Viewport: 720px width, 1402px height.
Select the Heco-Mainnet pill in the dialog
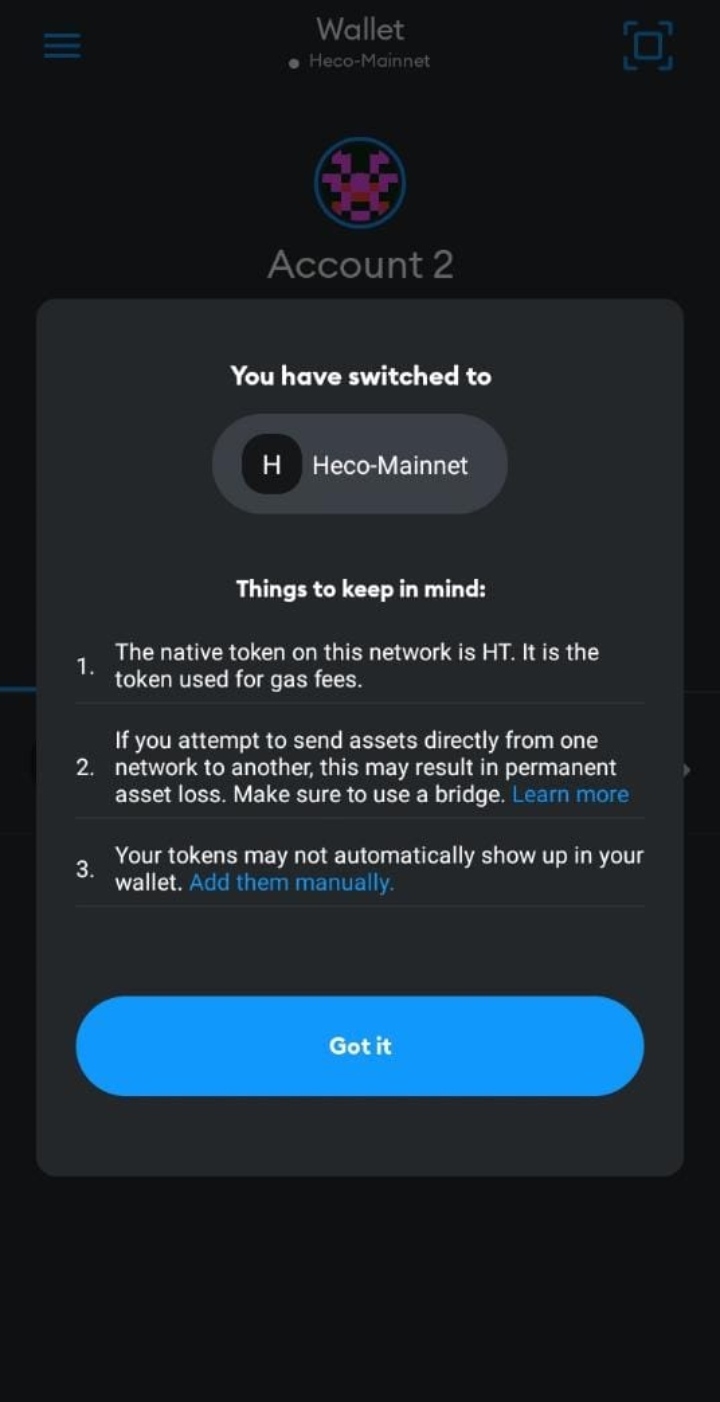tap(360, 464)
